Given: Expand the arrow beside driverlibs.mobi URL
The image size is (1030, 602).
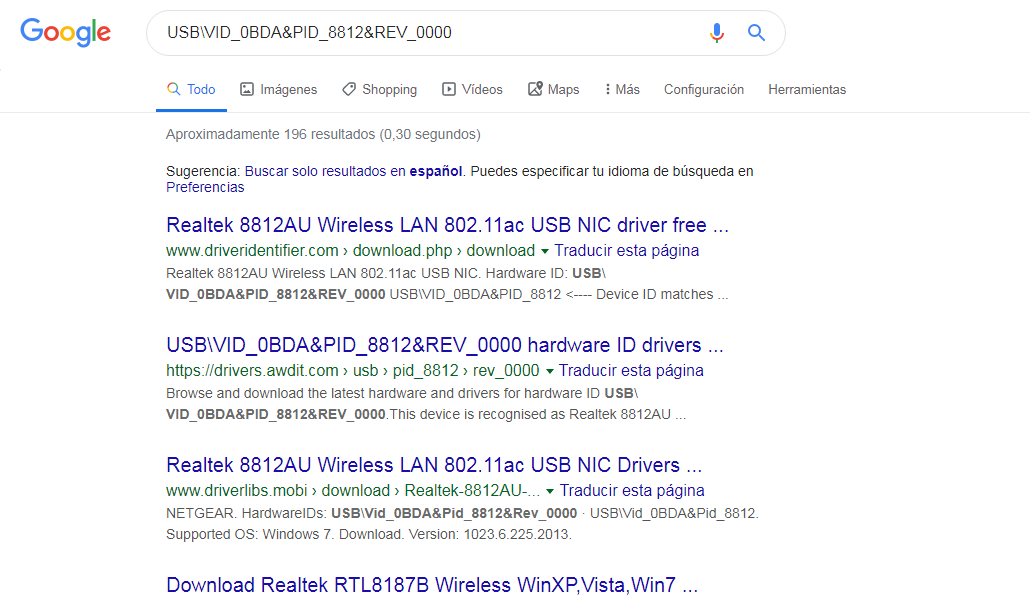Looking at the screenshot, I should click(550, 491).
